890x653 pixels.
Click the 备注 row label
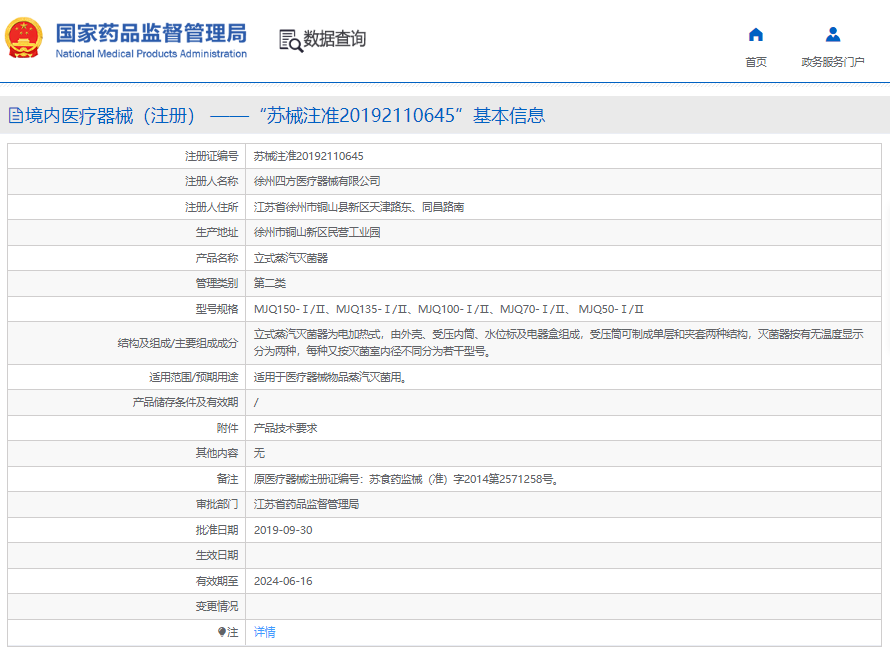(228, 479)
